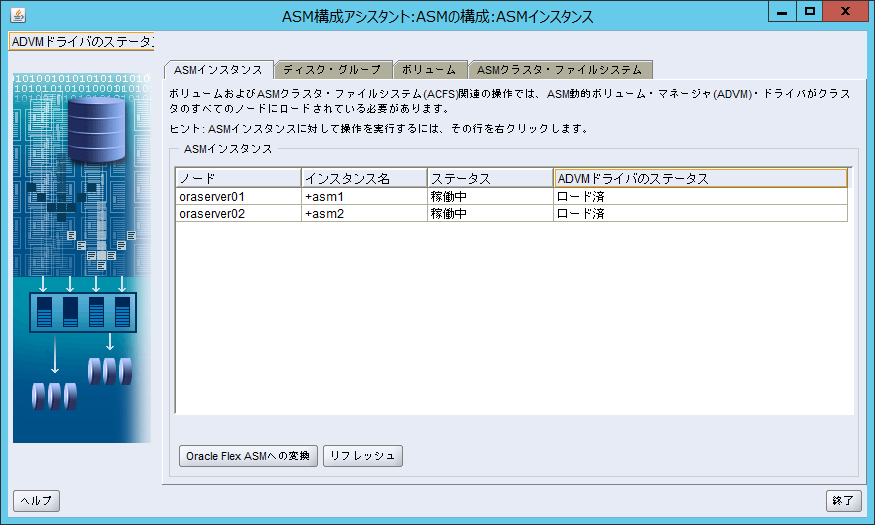Click the 稼働中 status in oraserver01 row
875x525 pixels.
[491, 196]
